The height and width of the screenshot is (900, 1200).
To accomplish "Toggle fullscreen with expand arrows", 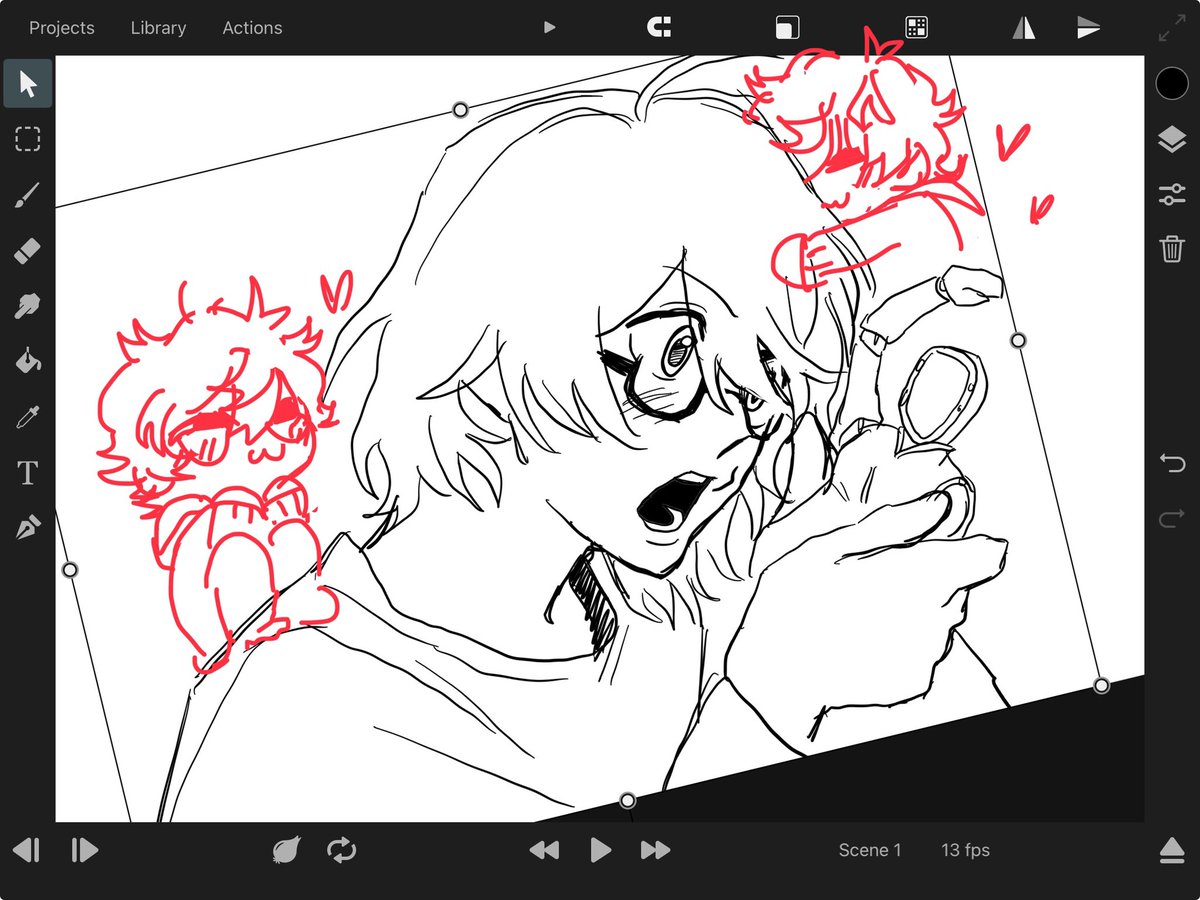I will click(1170, 28).
